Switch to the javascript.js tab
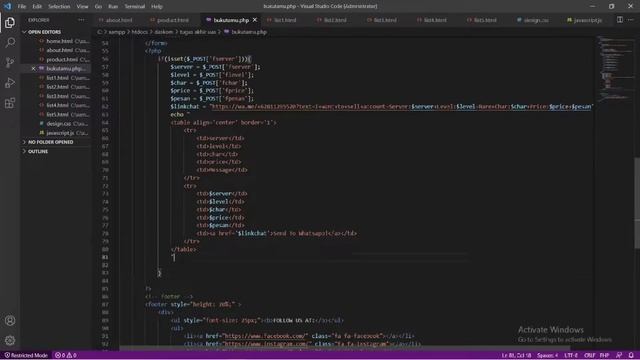Screen dimensions: 640x360 588,20
